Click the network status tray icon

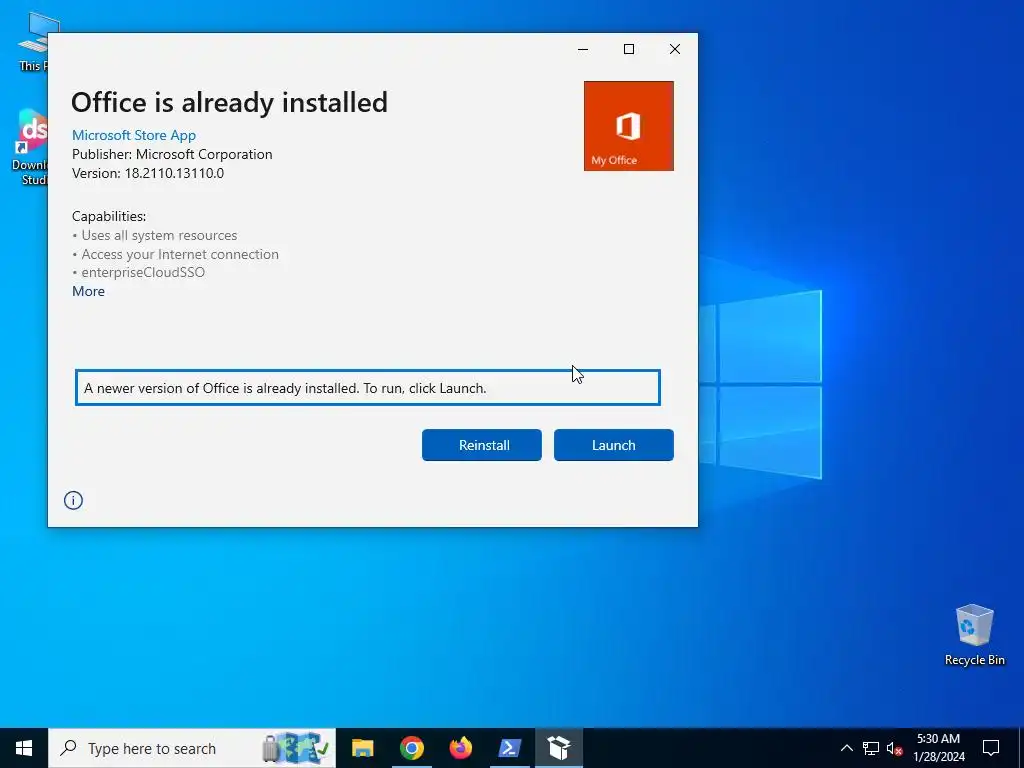coord(871,748)
